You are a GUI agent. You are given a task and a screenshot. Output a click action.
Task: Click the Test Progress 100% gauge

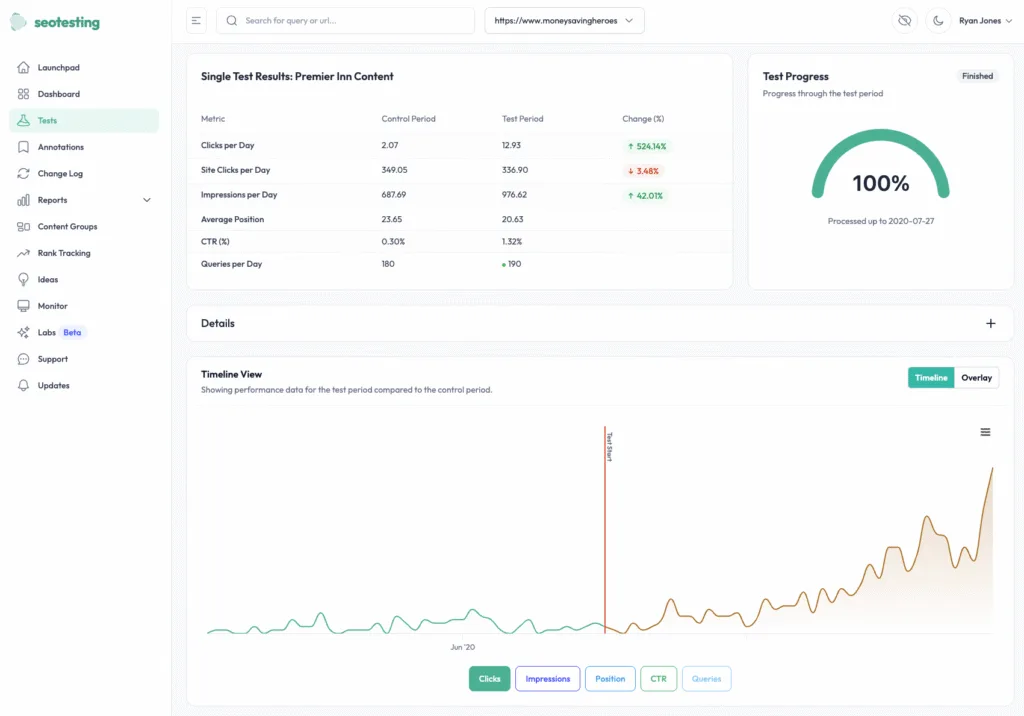[881, 182]
